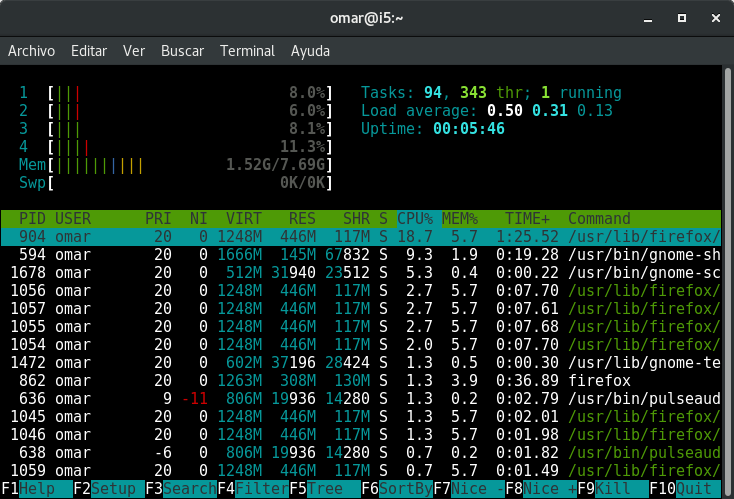Maximize the omar@i5 terminal window
The height and width of the screenshot is (499, 734).
(x=682, y=18)
